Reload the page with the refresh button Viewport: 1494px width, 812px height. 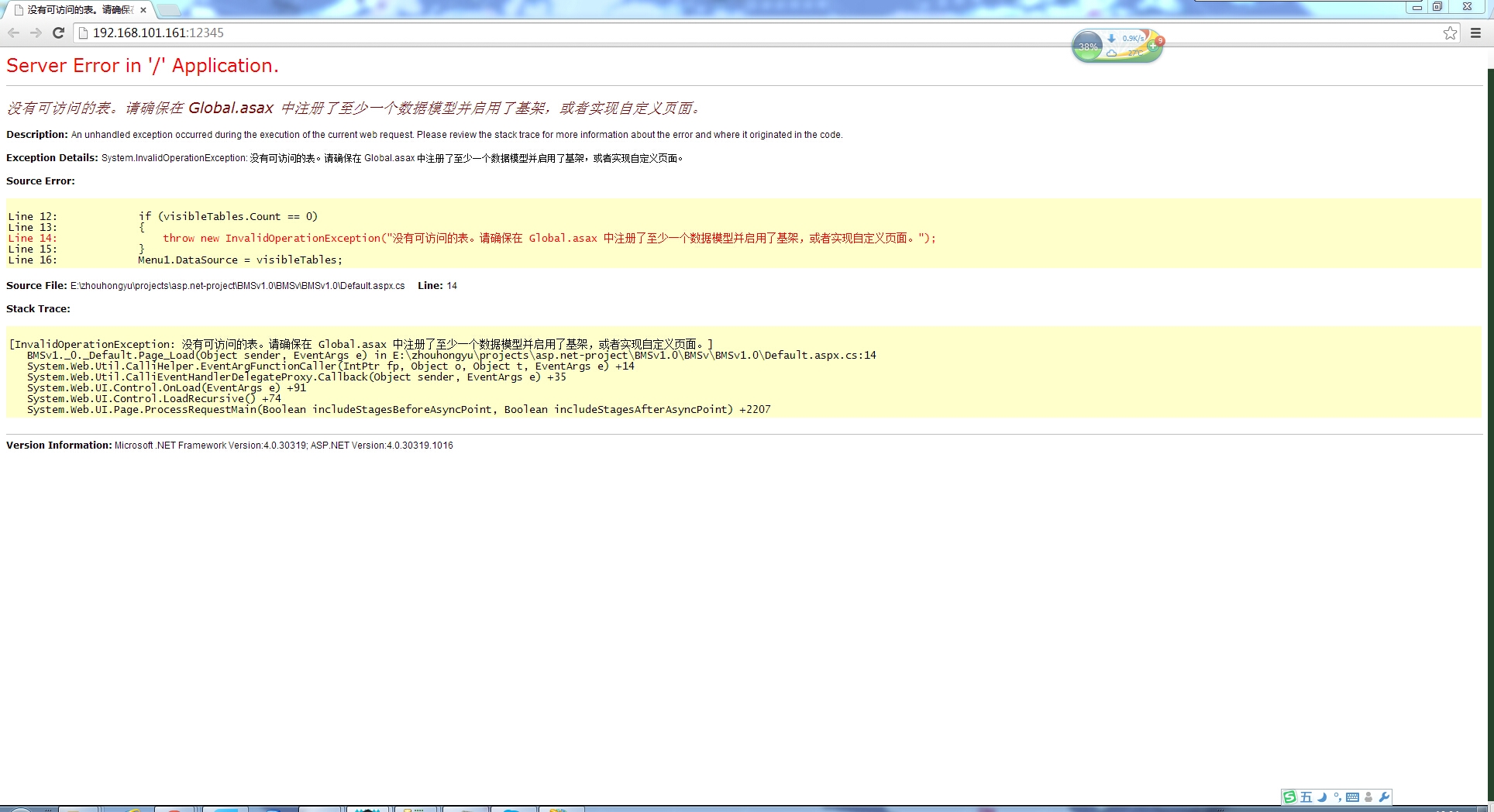58,33
